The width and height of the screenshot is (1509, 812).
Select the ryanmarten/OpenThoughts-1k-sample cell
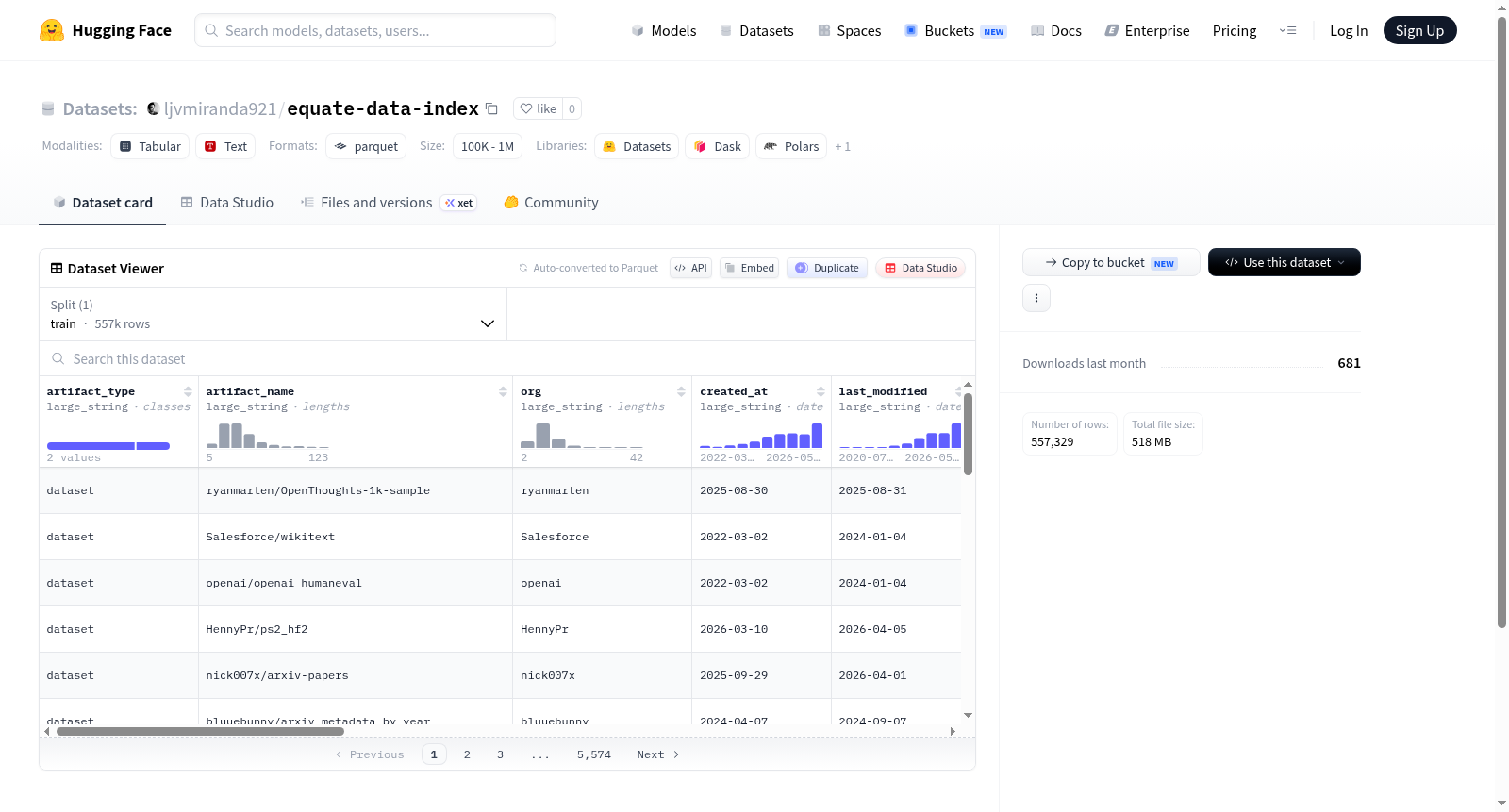pyautogui.click(x=356, y=490)
